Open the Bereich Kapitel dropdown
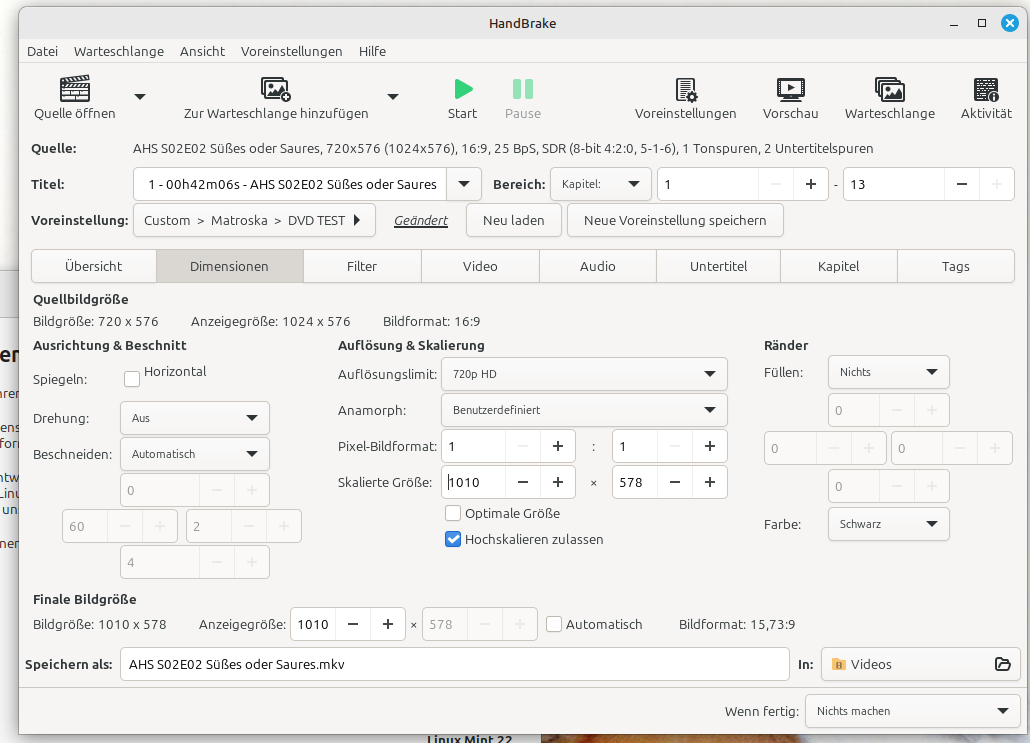 click(x=600, y=184)
